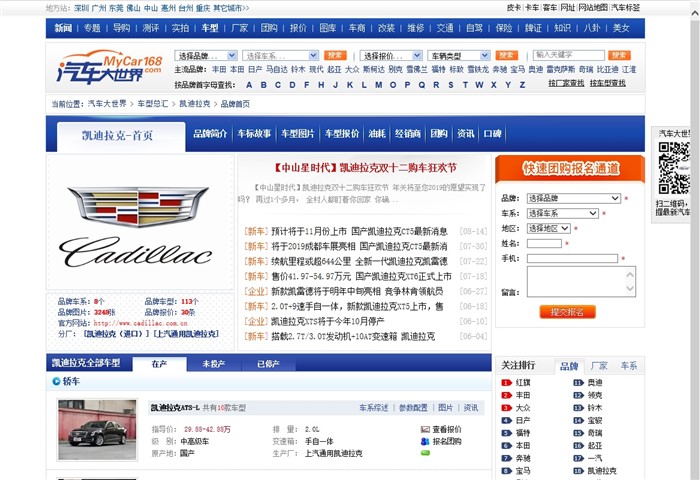Switch ranking to 厂家 tab
The height and width of the screenshot is (480, 700).
point(599,366)
